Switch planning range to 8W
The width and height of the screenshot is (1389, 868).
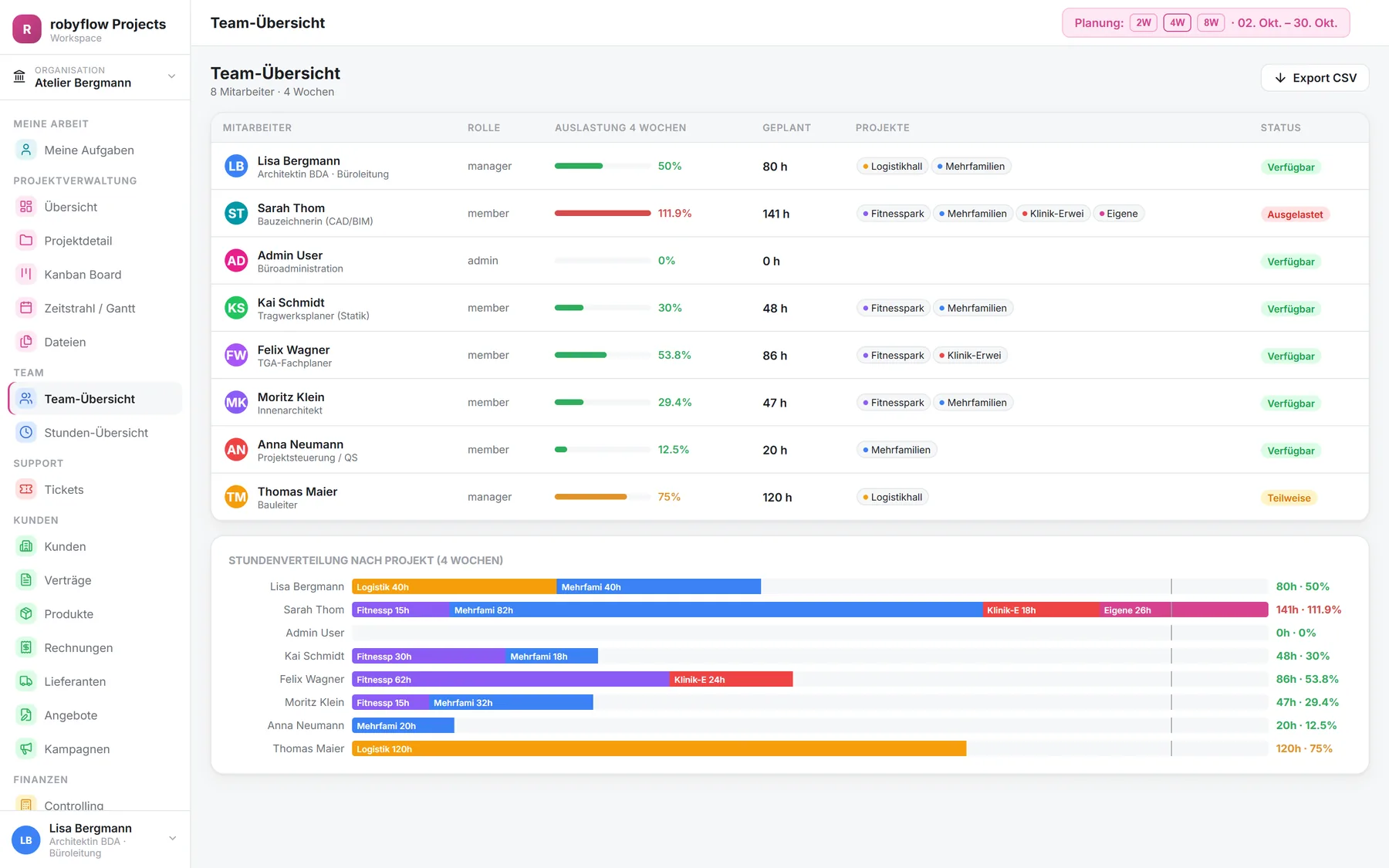(x=1211, y=23)
